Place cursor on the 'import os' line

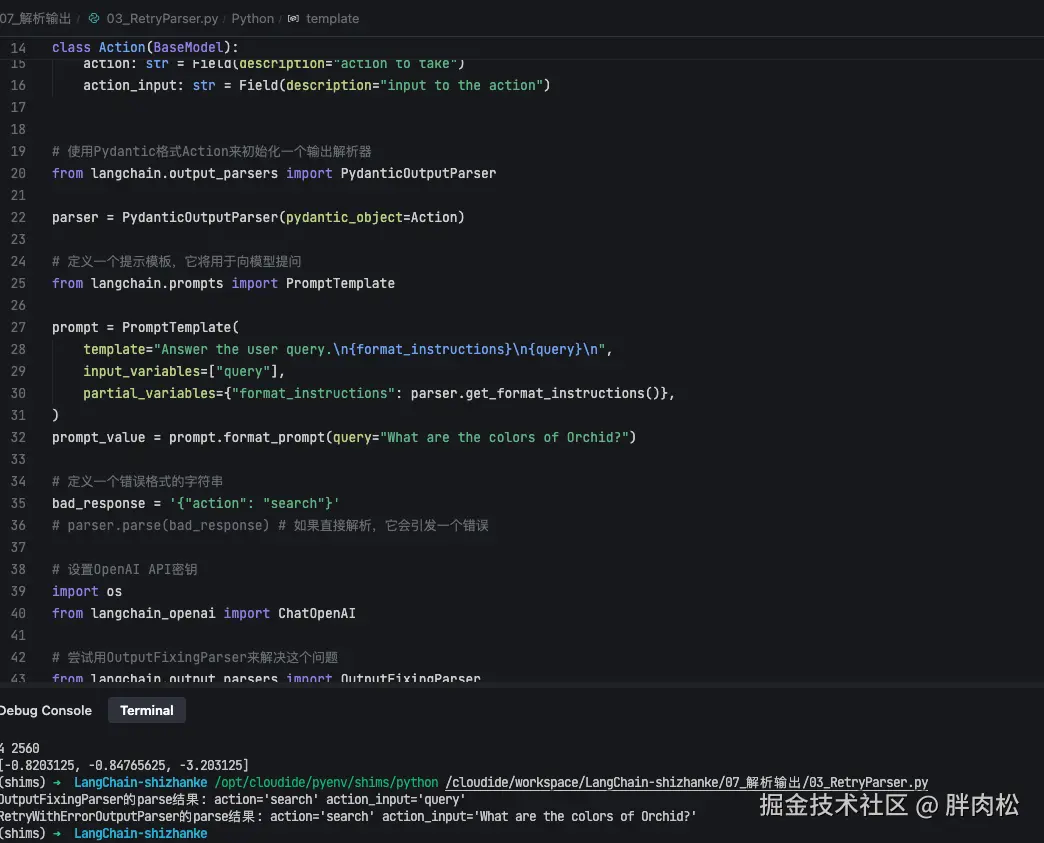click(x=87, y=591)
